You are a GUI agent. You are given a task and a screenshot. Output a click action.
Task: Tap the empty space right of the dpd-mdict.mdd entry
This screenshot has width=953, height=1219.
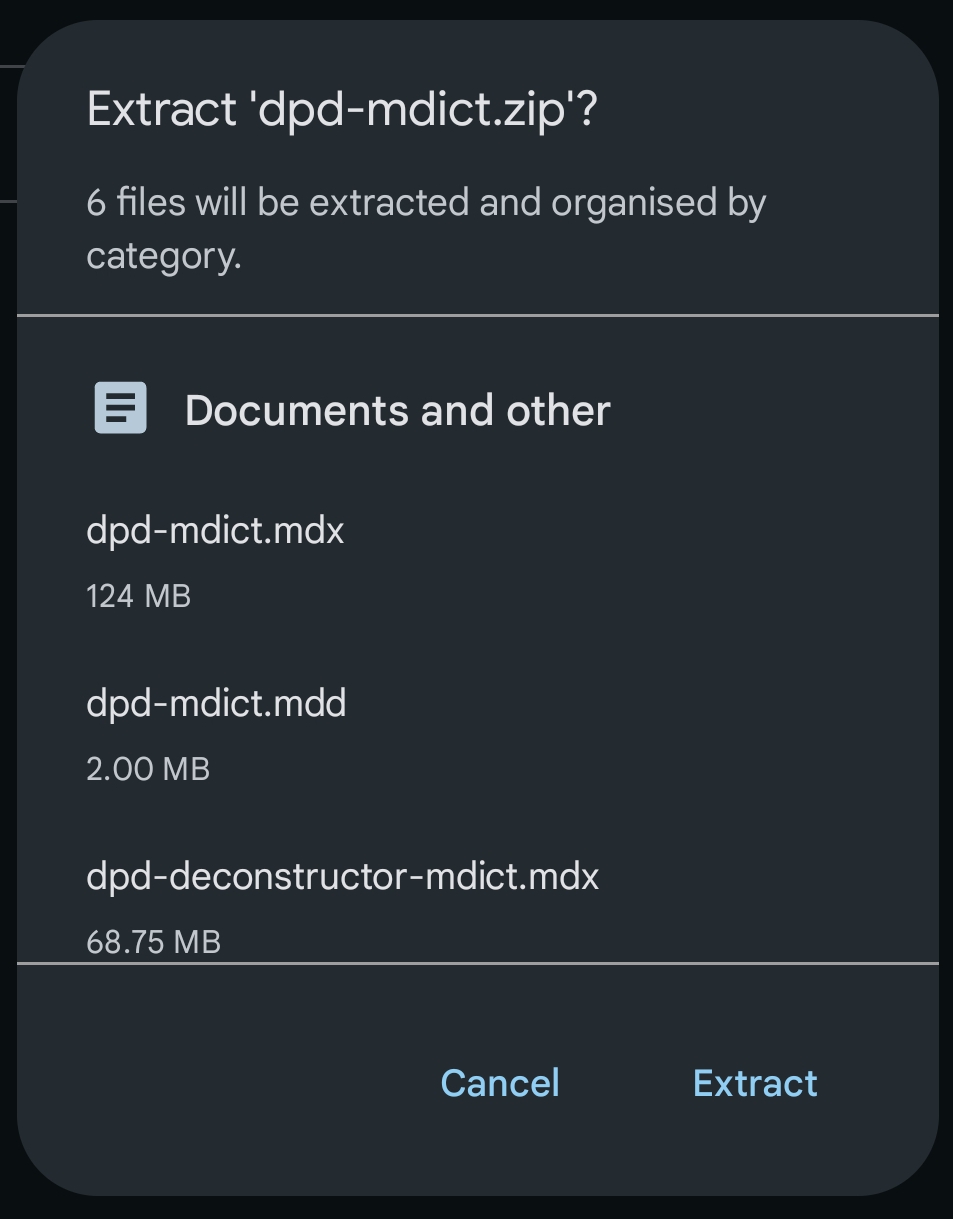(650, 720)
